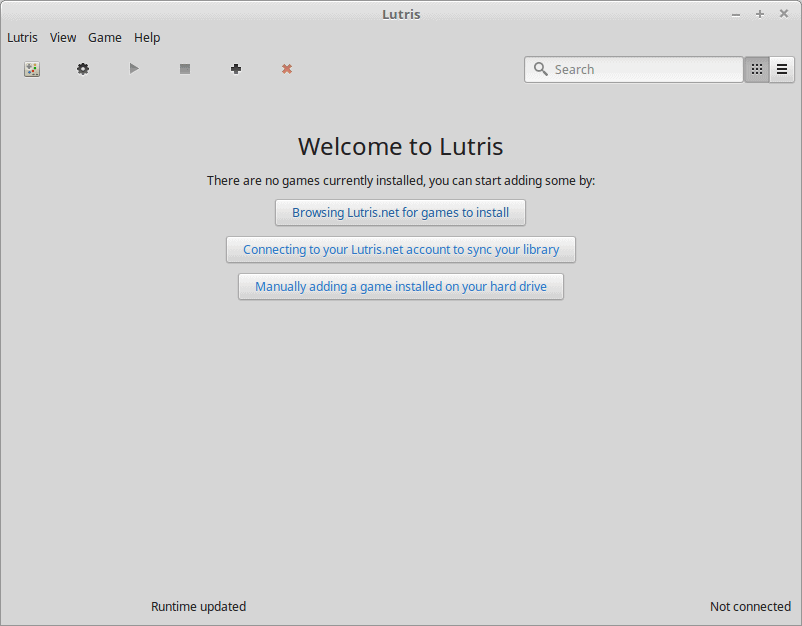This screenshot has width=802, height=626.
Task: Add a game with the plus icon
Action: (236, 69)
